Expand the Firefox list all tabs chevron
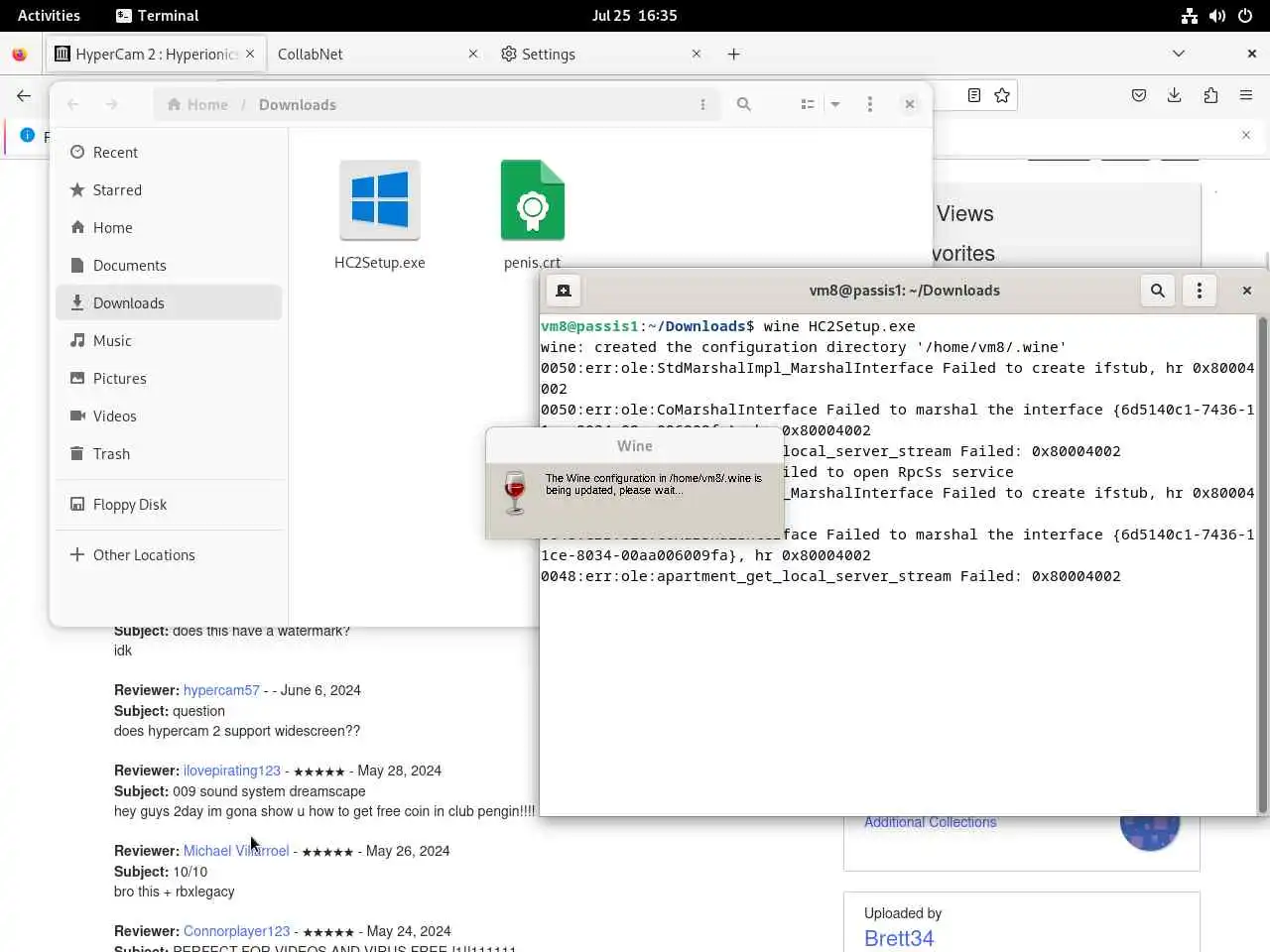Viewport: 1270px width, 952px height. click(1179, 54)
